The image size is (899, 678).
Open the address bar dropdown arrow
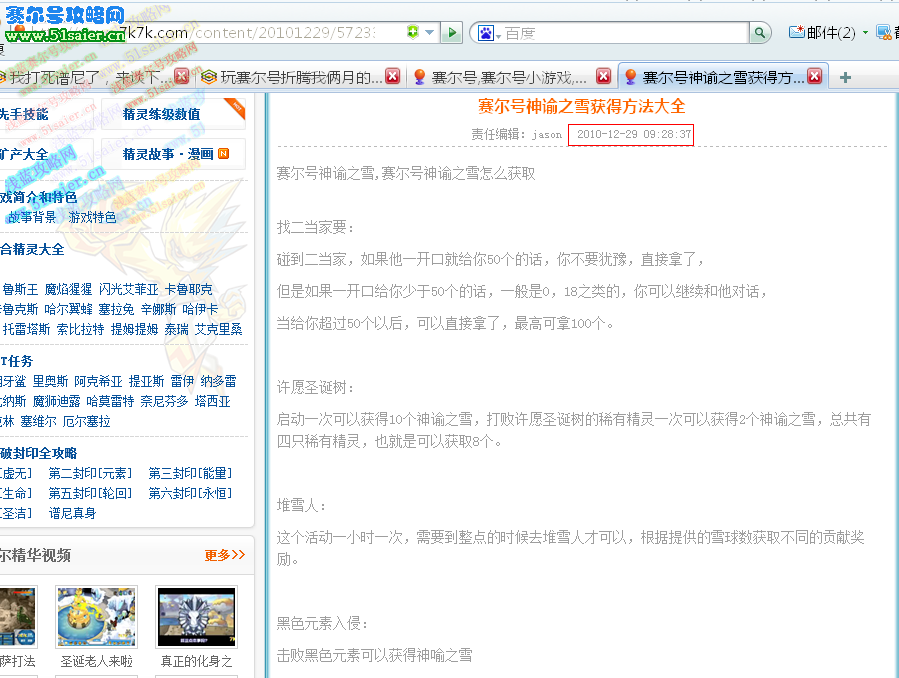point(429,33)
